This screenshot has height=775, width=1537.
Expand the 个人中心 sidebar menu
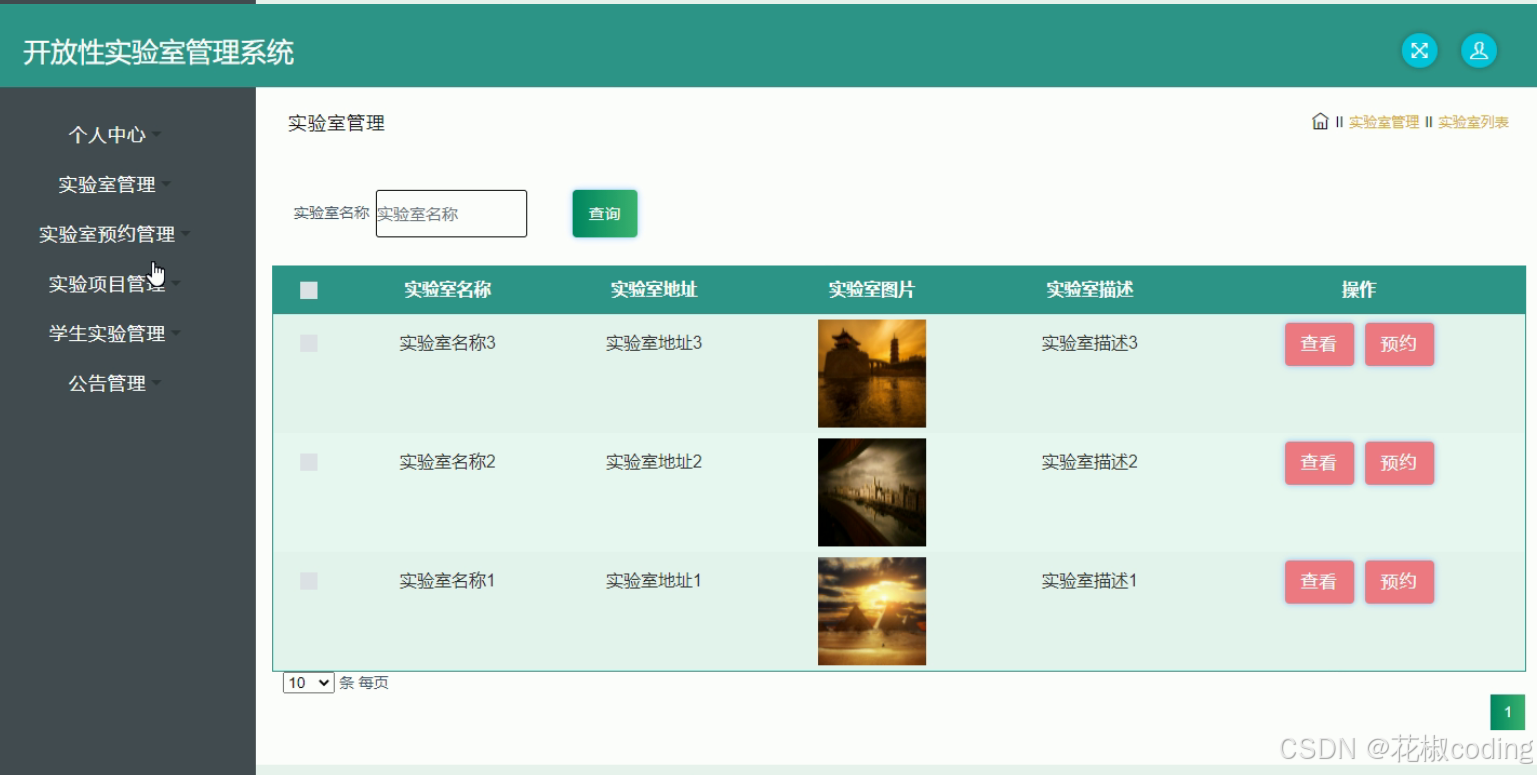(x=108, y=134)
